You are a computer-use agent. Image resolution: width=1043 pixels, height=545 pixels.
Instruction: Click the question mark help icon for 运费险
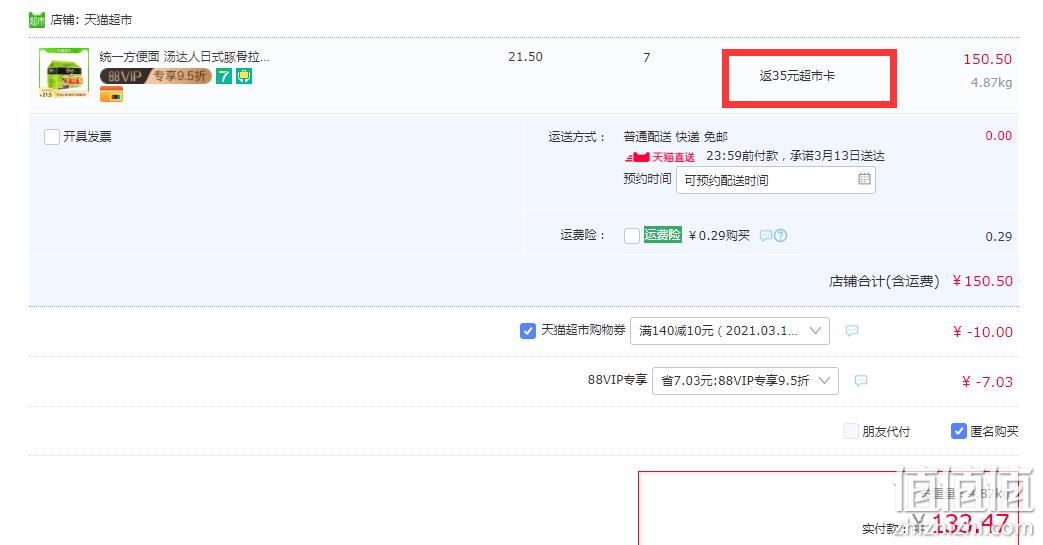pos(781,236)
